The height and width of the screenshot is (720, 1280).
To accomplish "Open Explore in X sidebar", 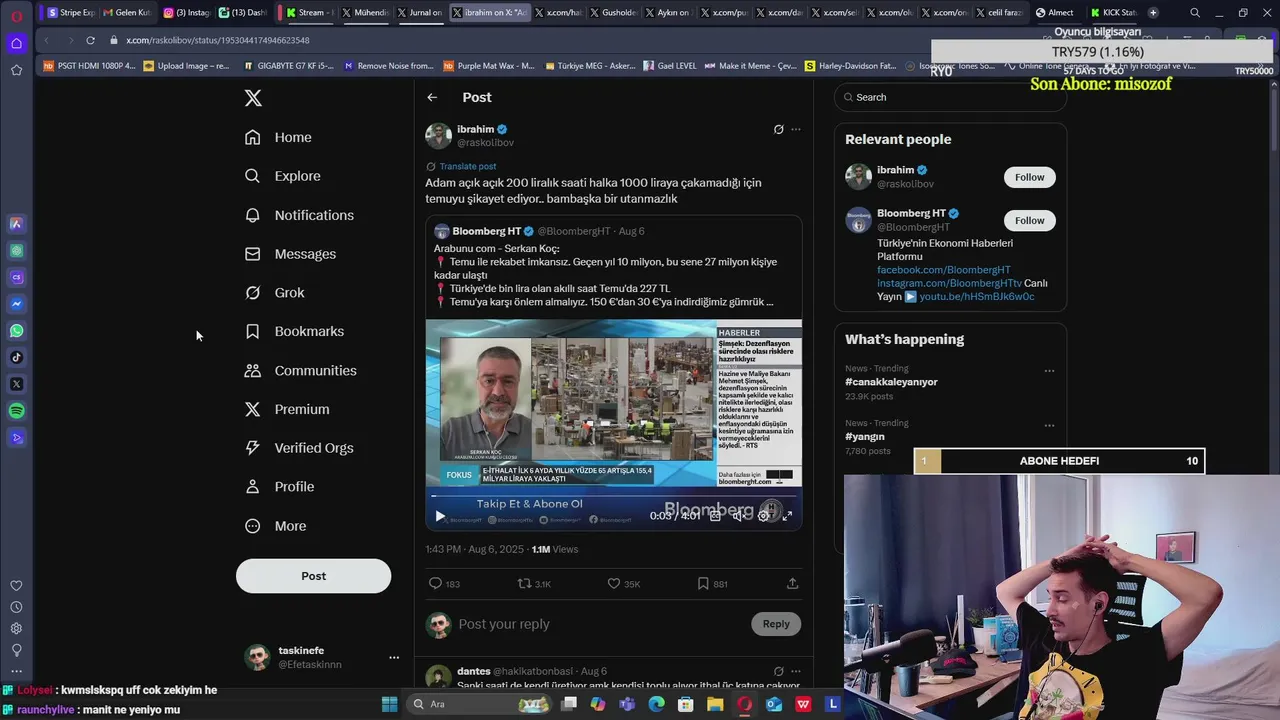I will 283,176.
